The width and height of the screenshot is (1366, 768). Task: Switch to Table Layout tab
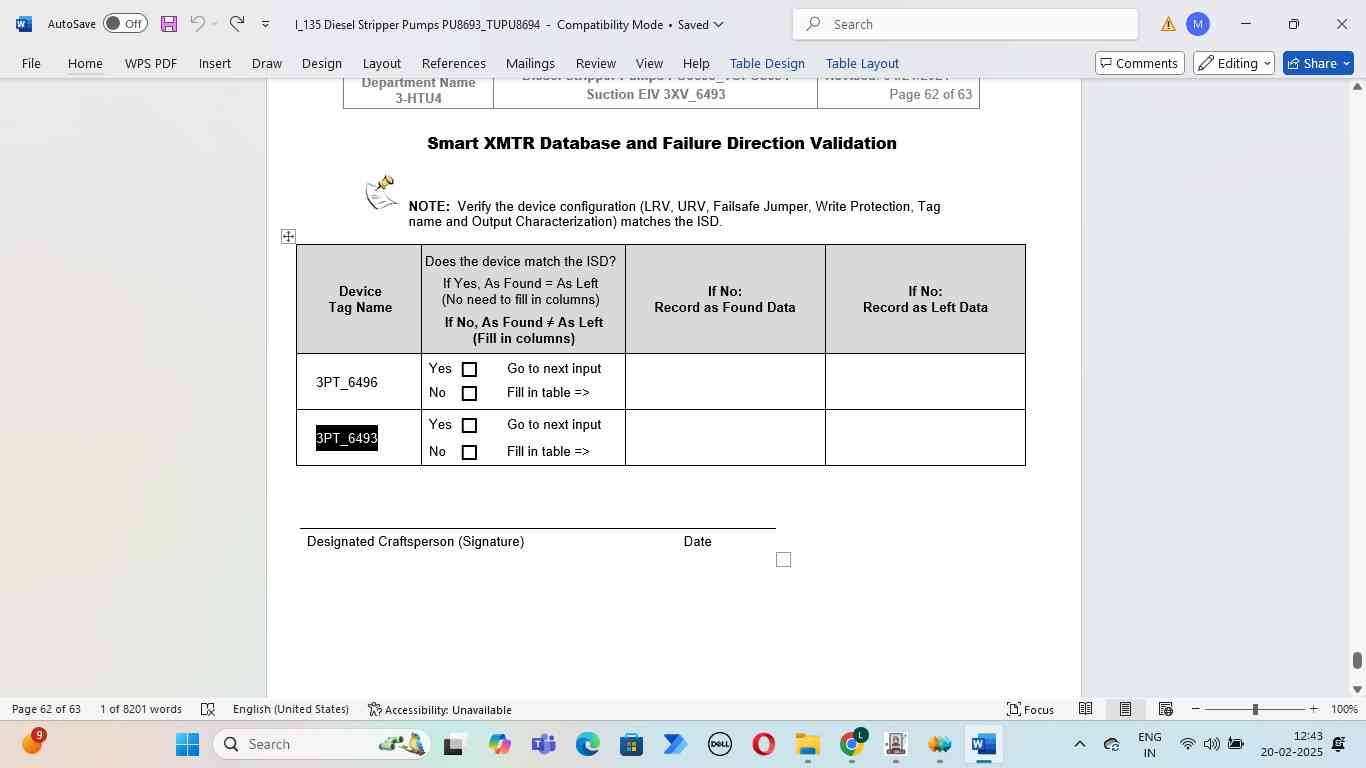coord(862,63)
